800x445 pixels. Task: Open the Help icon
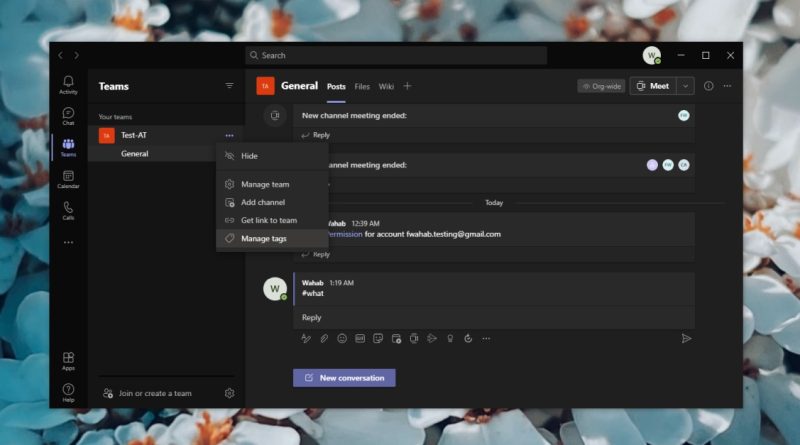point(68,392)
